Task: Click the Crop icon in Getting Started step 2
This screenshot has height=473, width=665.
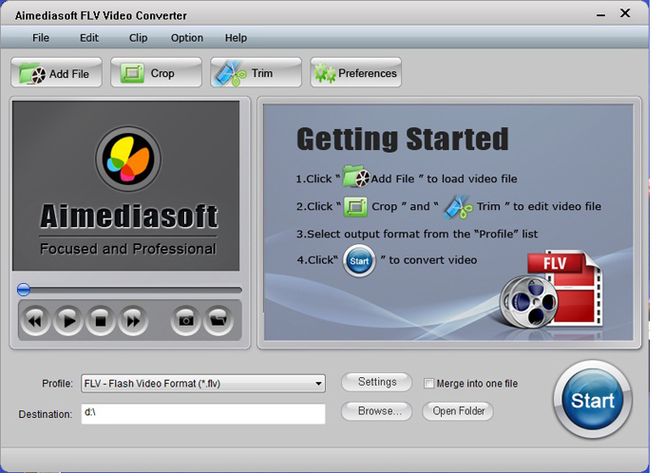Action: 355,207
